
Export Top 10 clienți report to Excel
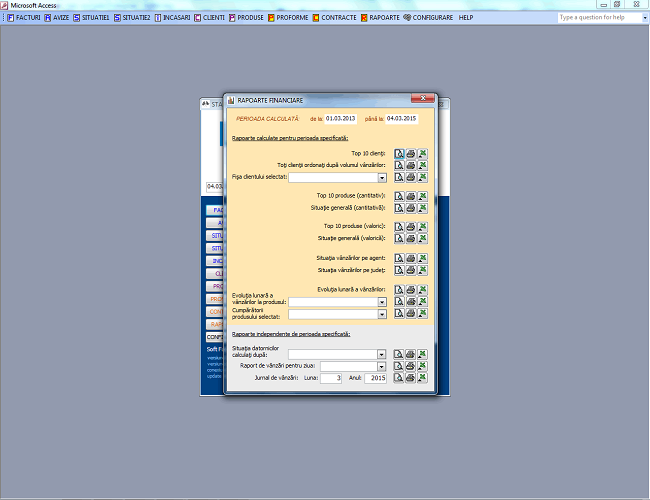pos(422,154)
